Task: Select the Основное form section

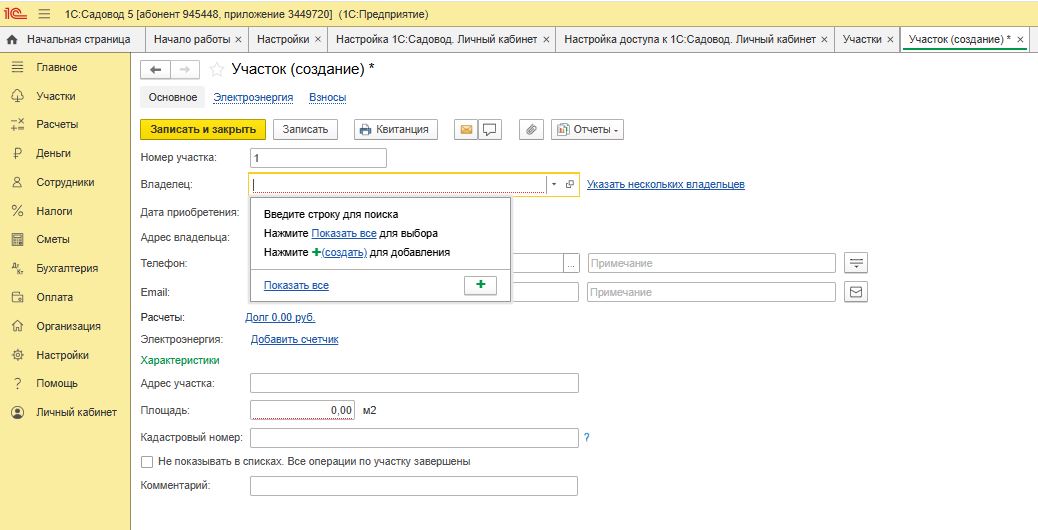Action: [173, 97]
